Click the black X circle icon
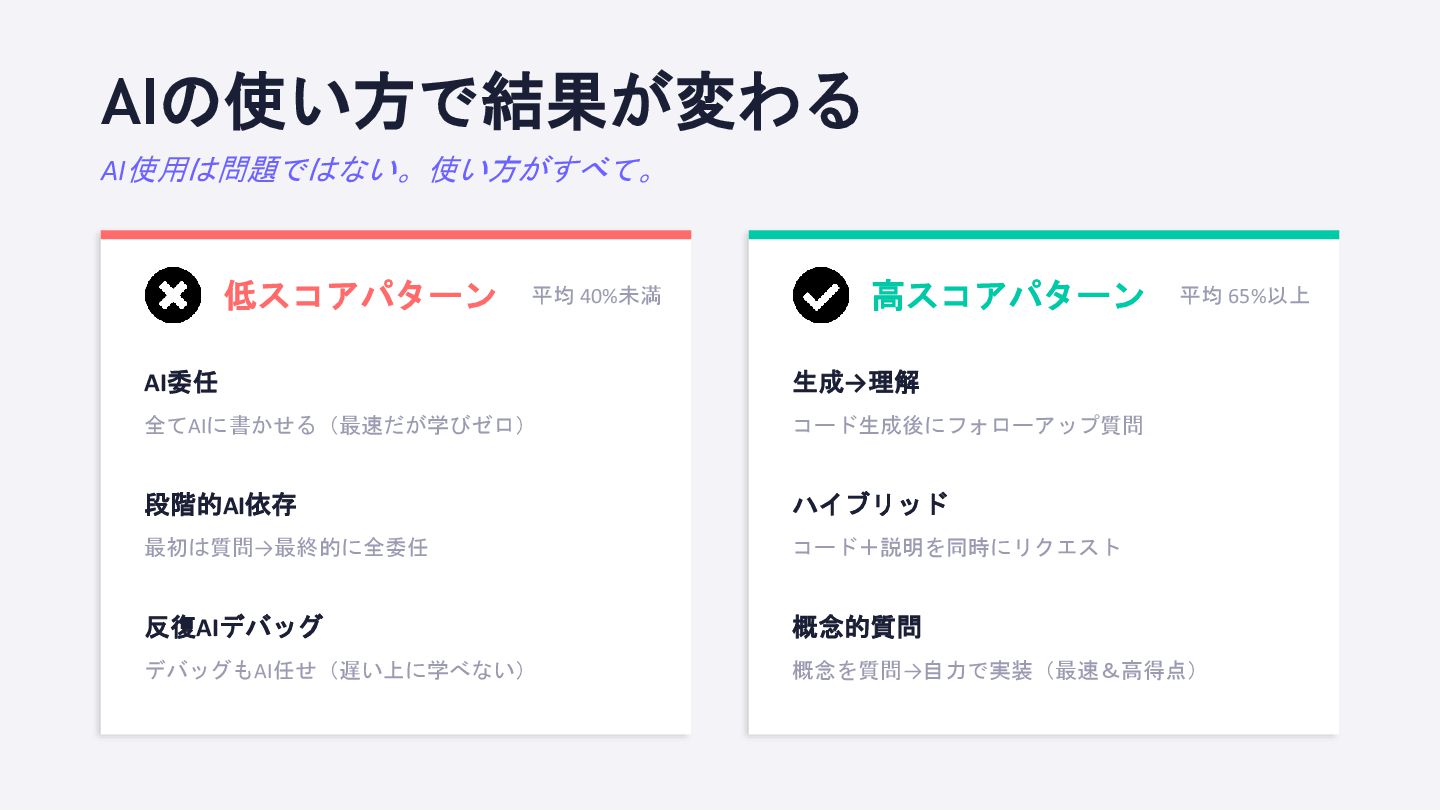The image size is (1440, 810). click(x=173, y=295)
